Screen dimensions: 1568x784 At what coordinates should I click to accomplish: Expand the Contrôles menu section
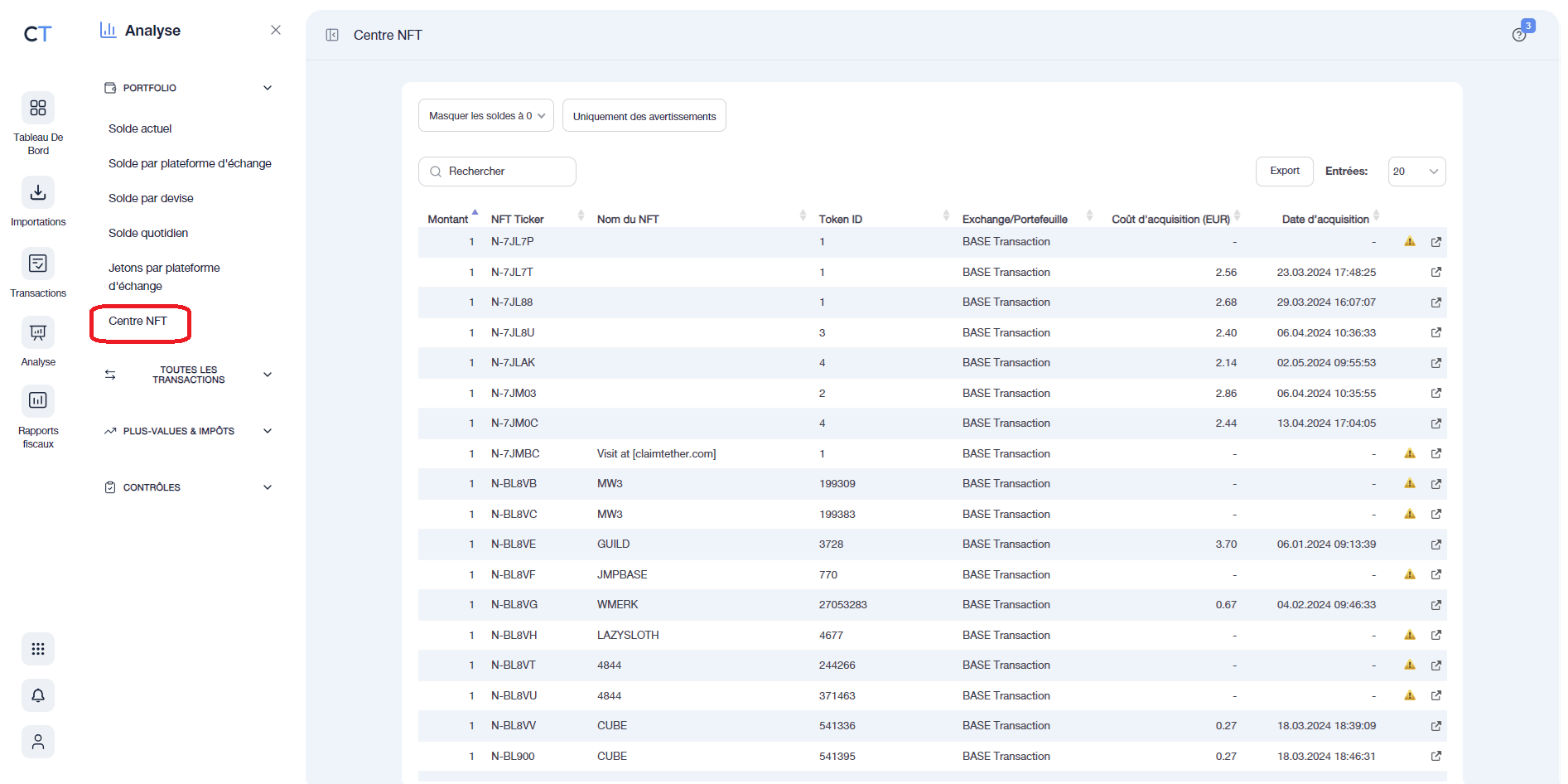[x=188, y=487]
